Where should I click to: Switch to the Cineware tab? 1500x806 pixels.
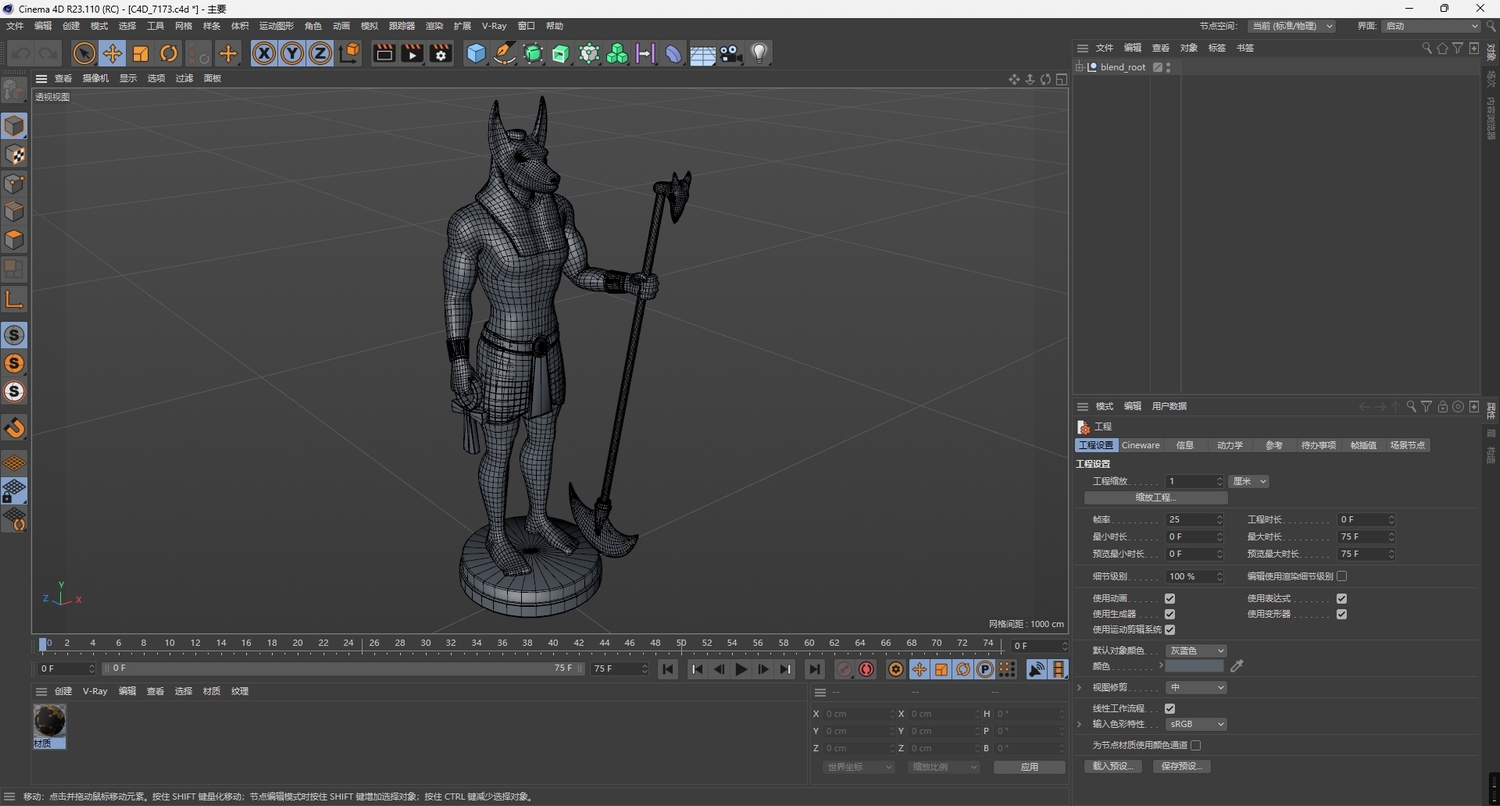pyautogui.click(x=1140, y=445)
